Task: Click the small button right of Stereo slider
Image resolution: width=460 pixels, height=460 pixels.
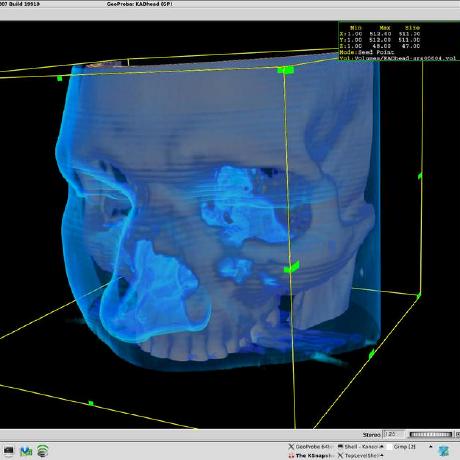Action: 458,434
